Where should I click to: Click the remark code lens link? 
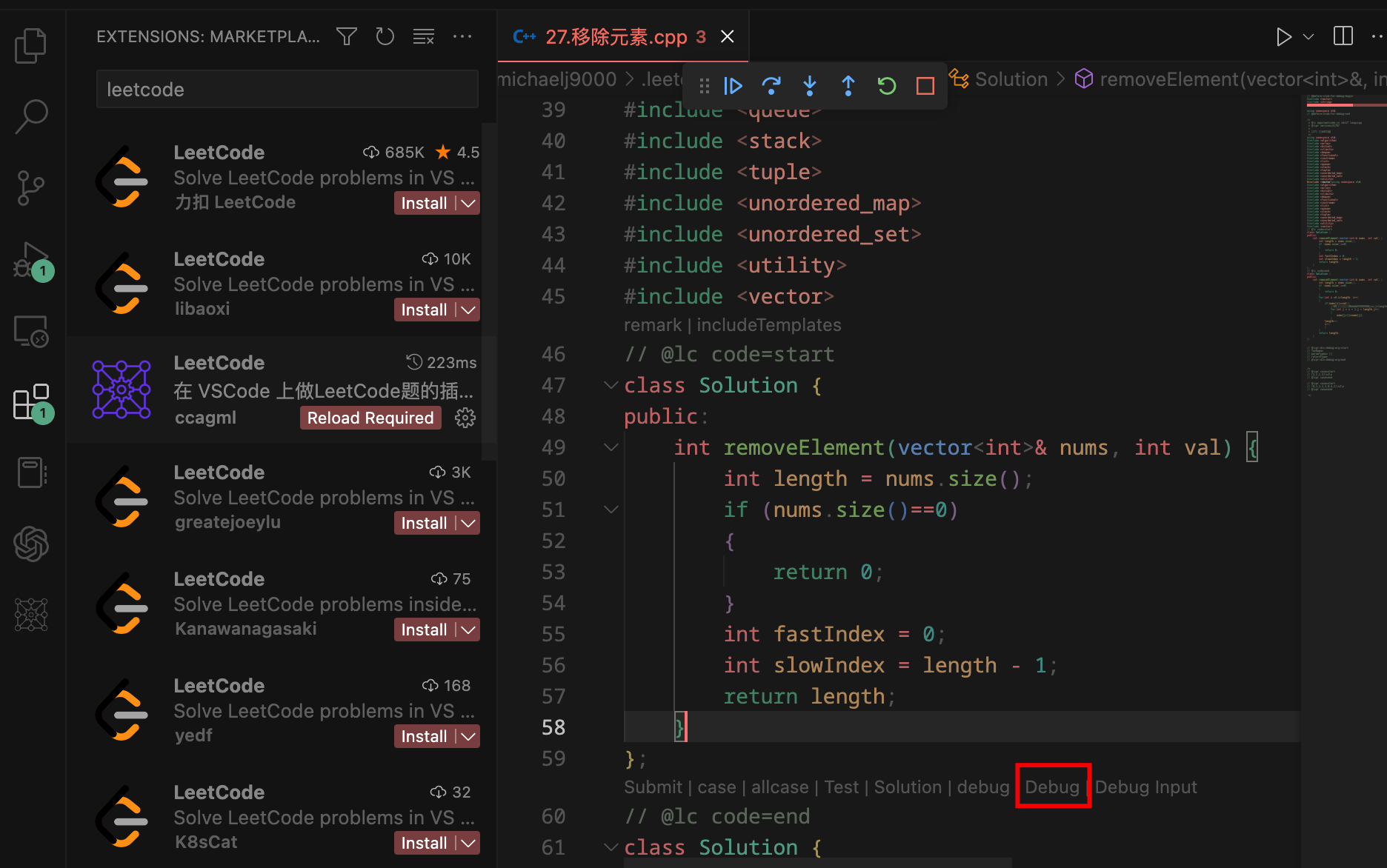[x=652, y=325]
